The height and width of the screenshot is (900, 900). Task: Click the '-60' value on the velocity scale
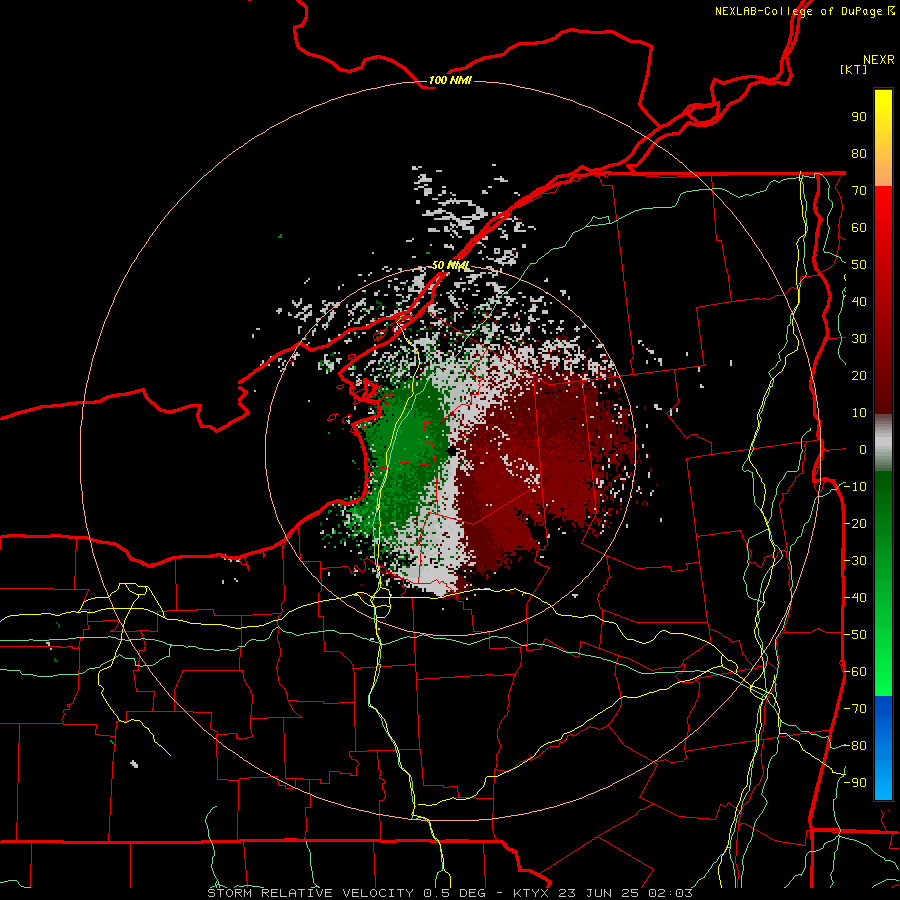click(855, 672)
